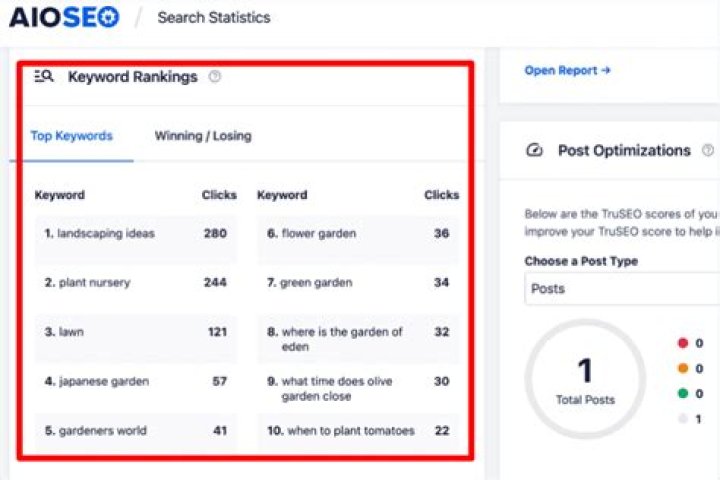
Task: Click the Keyword Rankings help question icon
Action: pos(215,77)
